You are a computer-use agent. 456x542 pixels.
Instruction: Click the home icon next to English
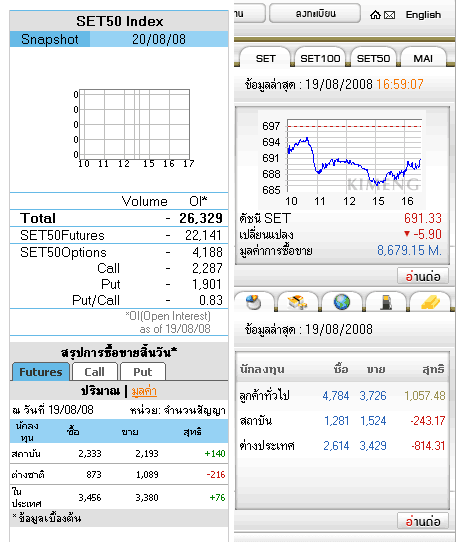click(x=375, y=15)
